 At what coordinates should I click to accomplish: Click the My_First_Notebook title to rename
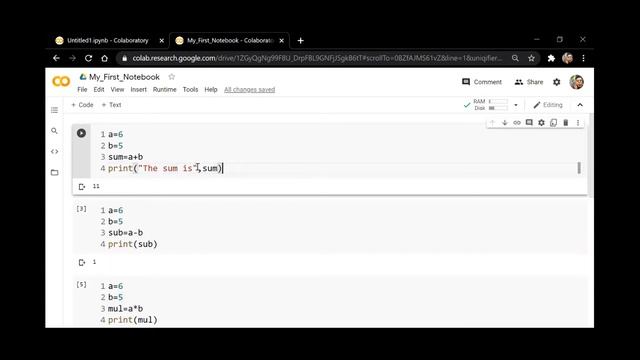click(124, 77)
